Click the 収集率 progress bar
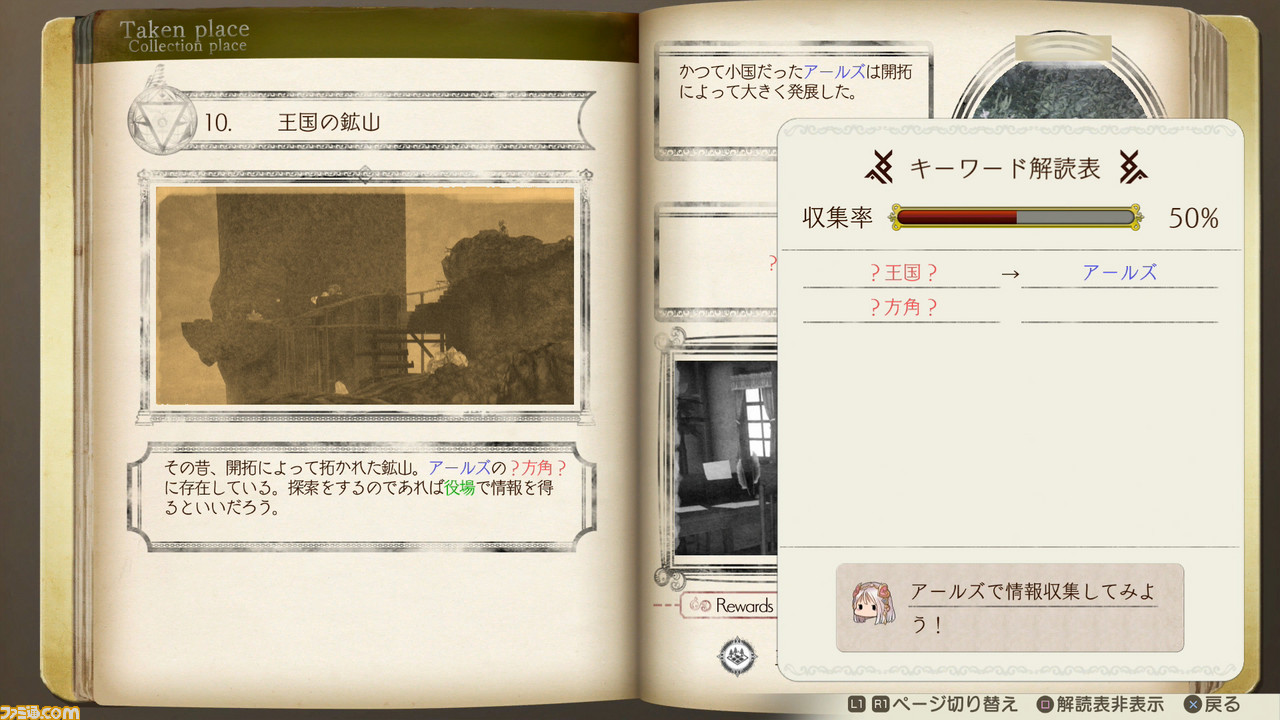Viewport: 1280px width, 720px height. pyautogui.click(x=1015, y=217)
